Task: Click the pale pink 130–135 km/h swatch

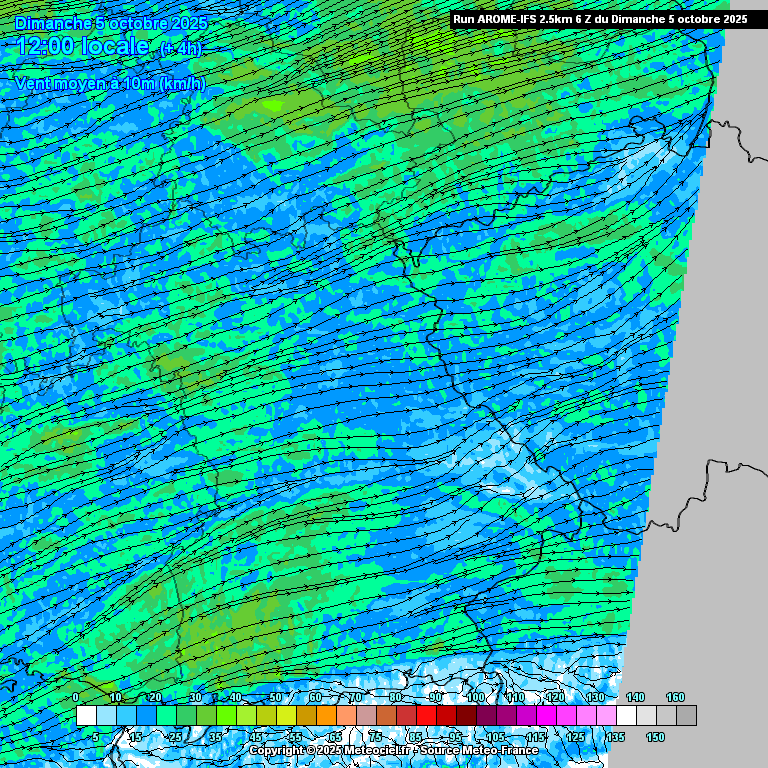Action: (606, 716)
